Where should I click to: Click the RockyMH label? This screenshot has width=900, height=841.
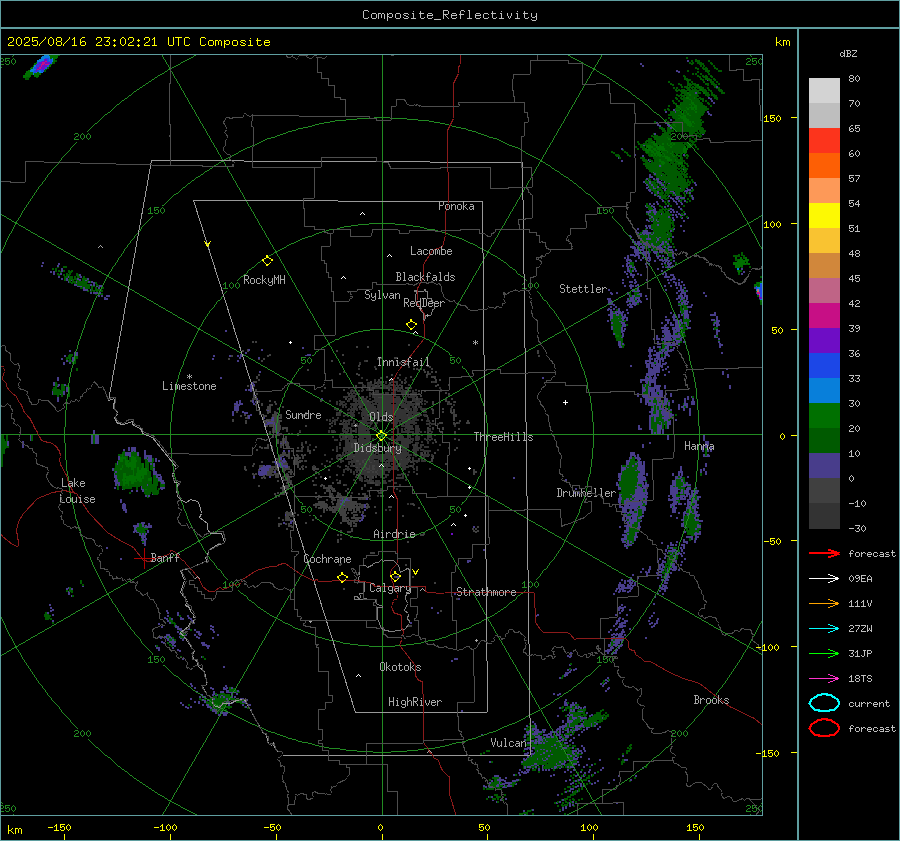264,280
